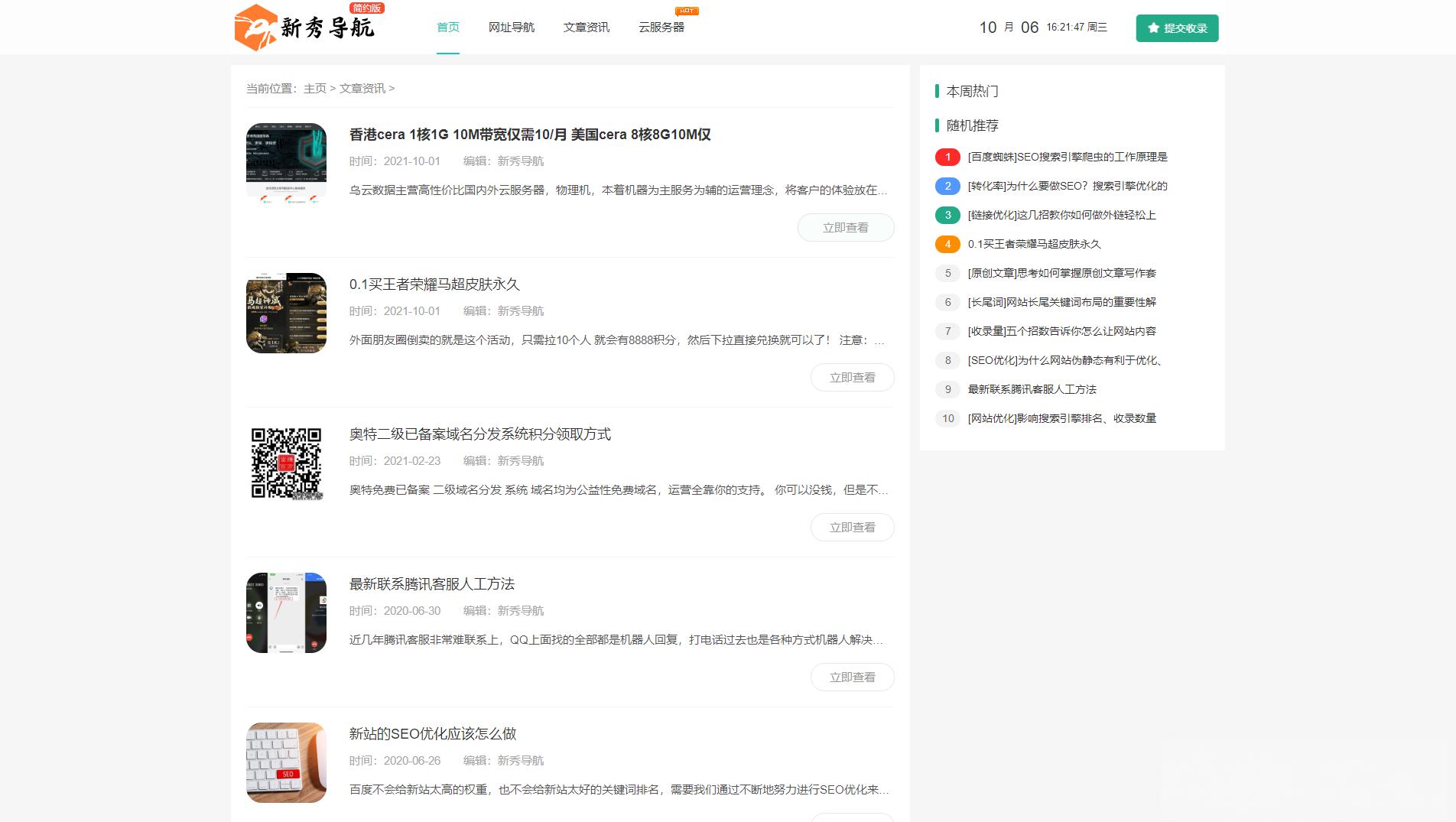The height and width of the screenshot is (822, 1456).
Task: Open sidebar link [长尾词]网站长尾关键词布局的重要性解
Action: point(1062,302)
